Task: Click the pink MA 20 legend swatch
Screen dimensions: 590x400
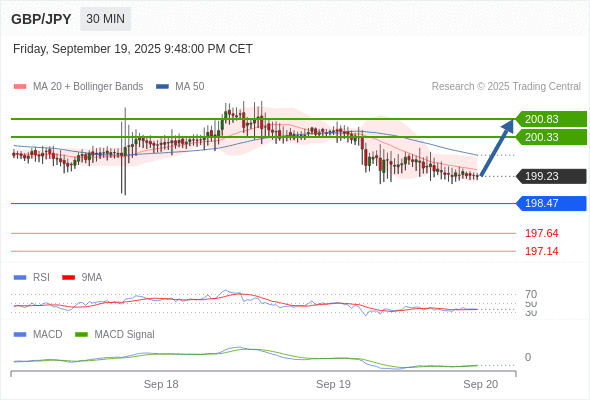Action: 20,87
